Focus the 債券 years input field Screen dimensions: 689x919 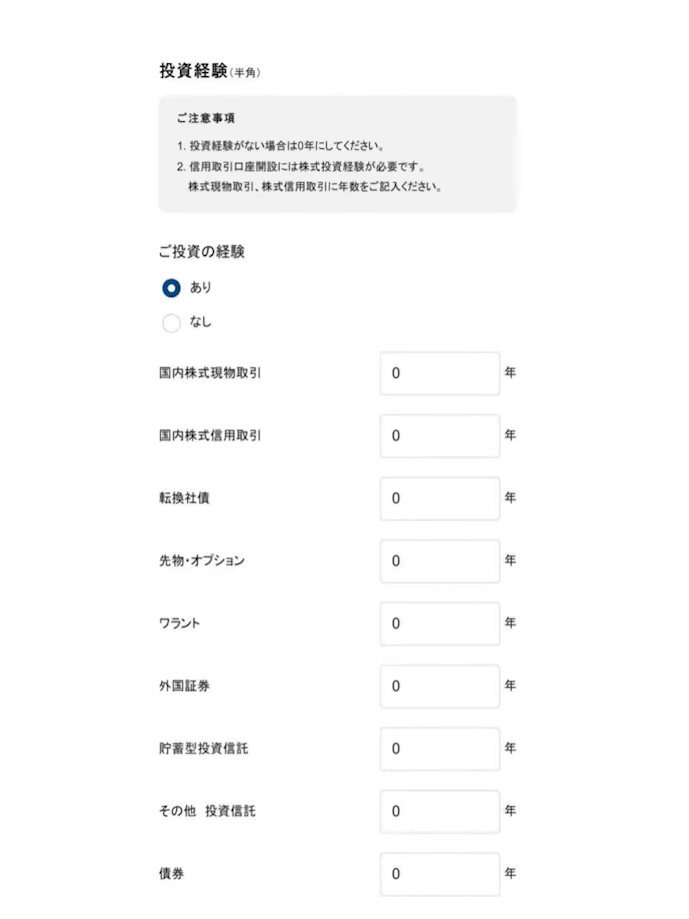(x=440, y=874)
